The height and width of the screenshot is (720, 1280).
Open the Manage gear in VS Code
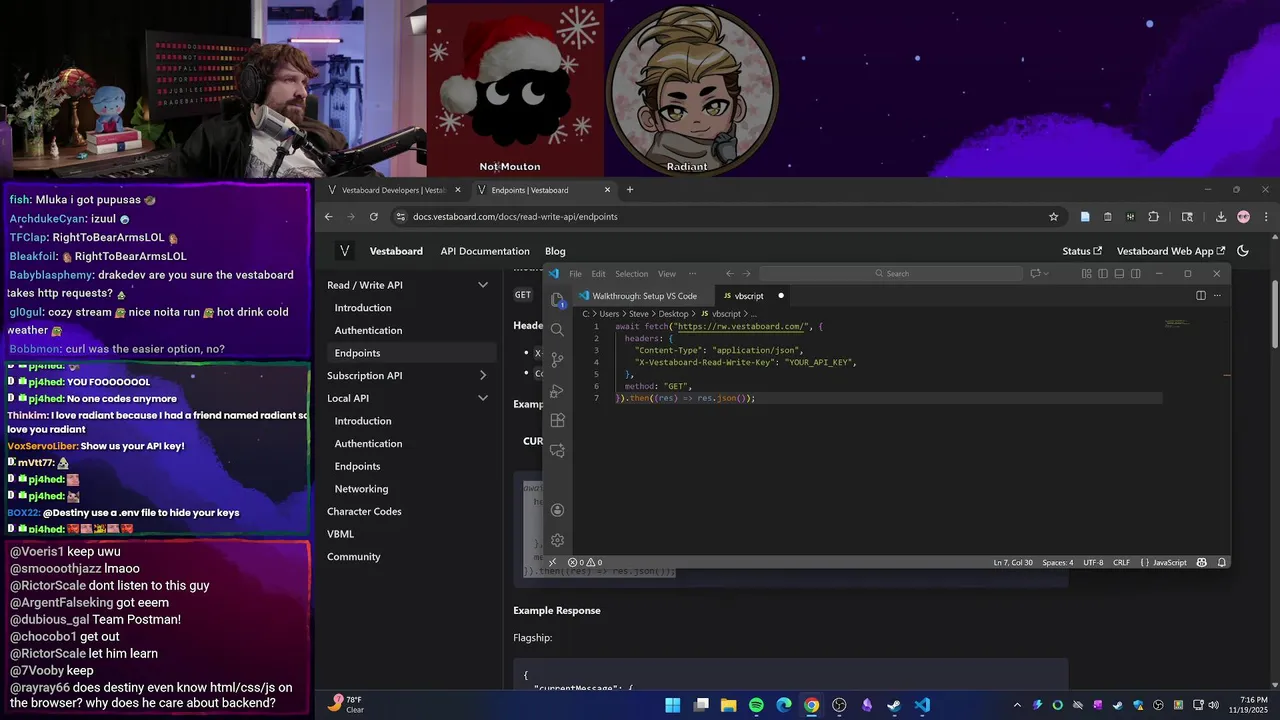pos(557,540)
